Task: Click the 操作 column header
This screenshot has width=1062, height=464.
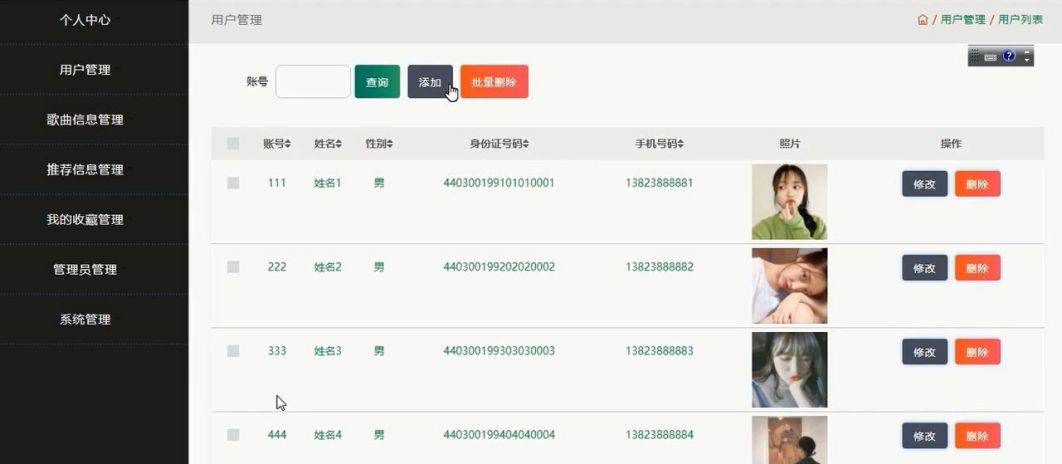Action: pos(951,144)
